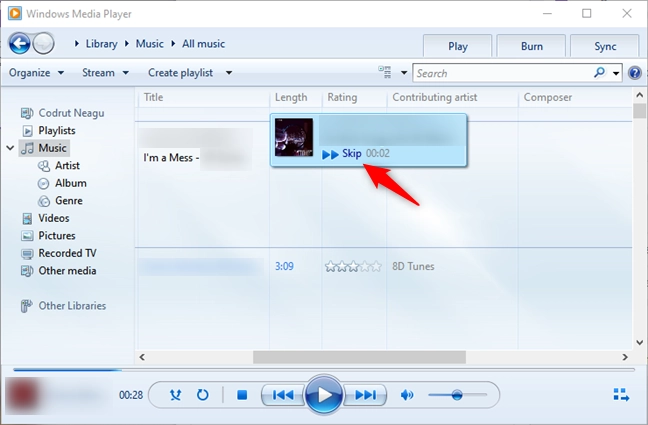Expand breadcrumb arrow before All music

(173, 43)
